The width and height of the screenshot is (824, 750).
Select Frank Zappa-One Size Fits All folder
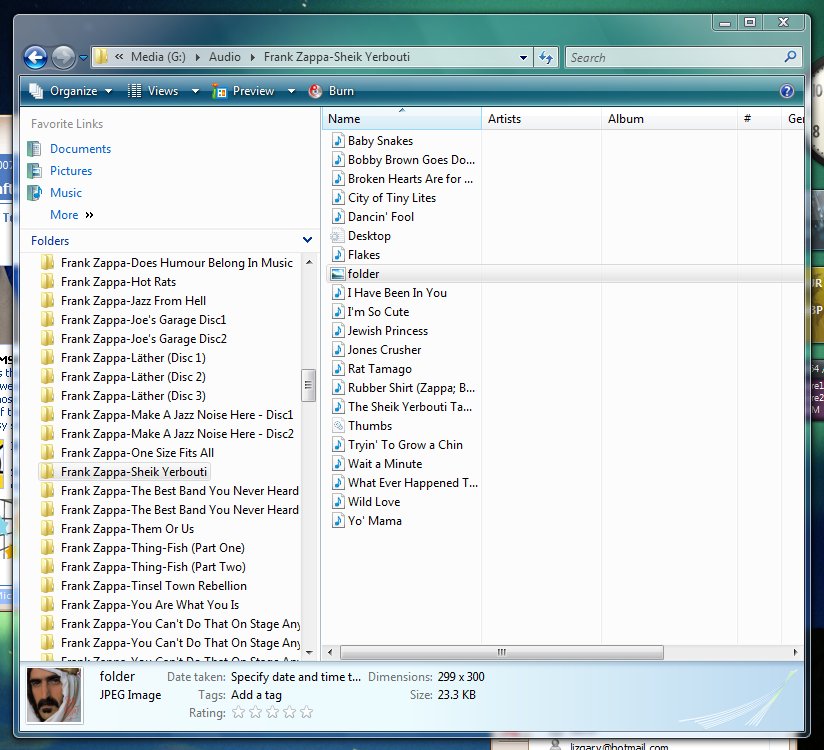pos(137,453)
